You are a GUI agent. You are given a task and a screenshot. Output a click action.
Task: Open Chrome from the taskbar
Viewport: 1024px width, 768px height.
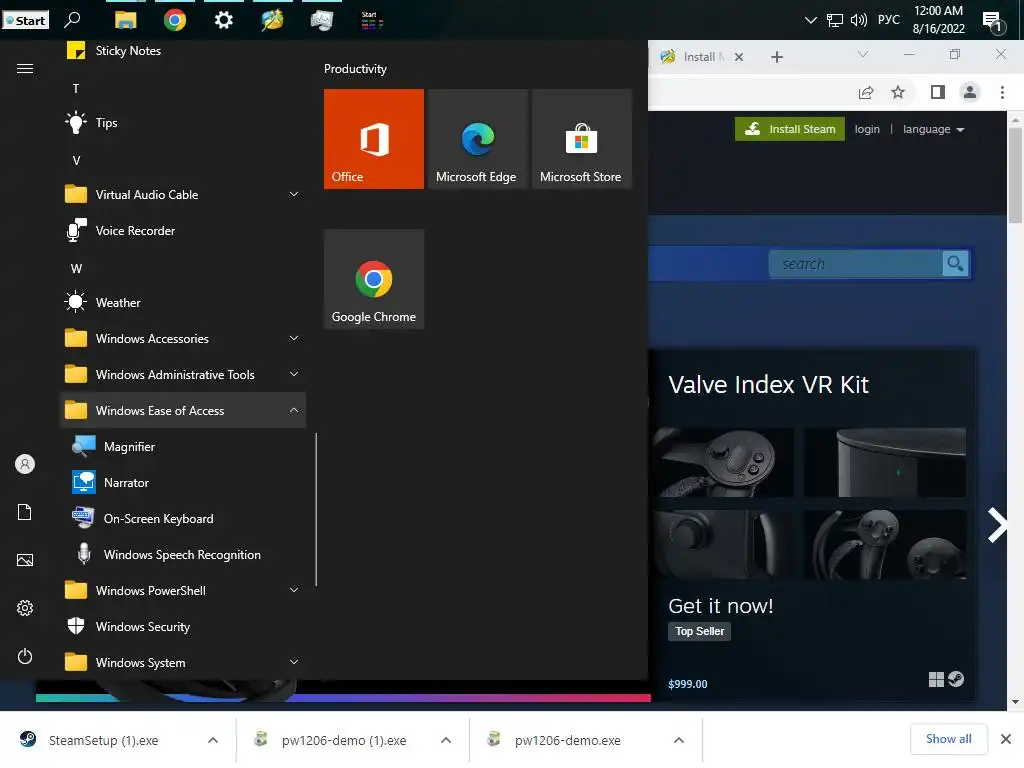tap(174, 20)
